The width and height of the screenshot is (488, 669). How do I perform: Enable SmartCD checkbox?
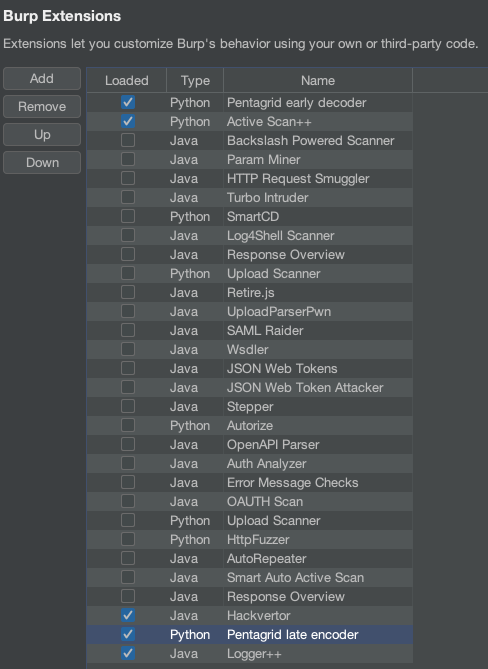click(128, 216)
